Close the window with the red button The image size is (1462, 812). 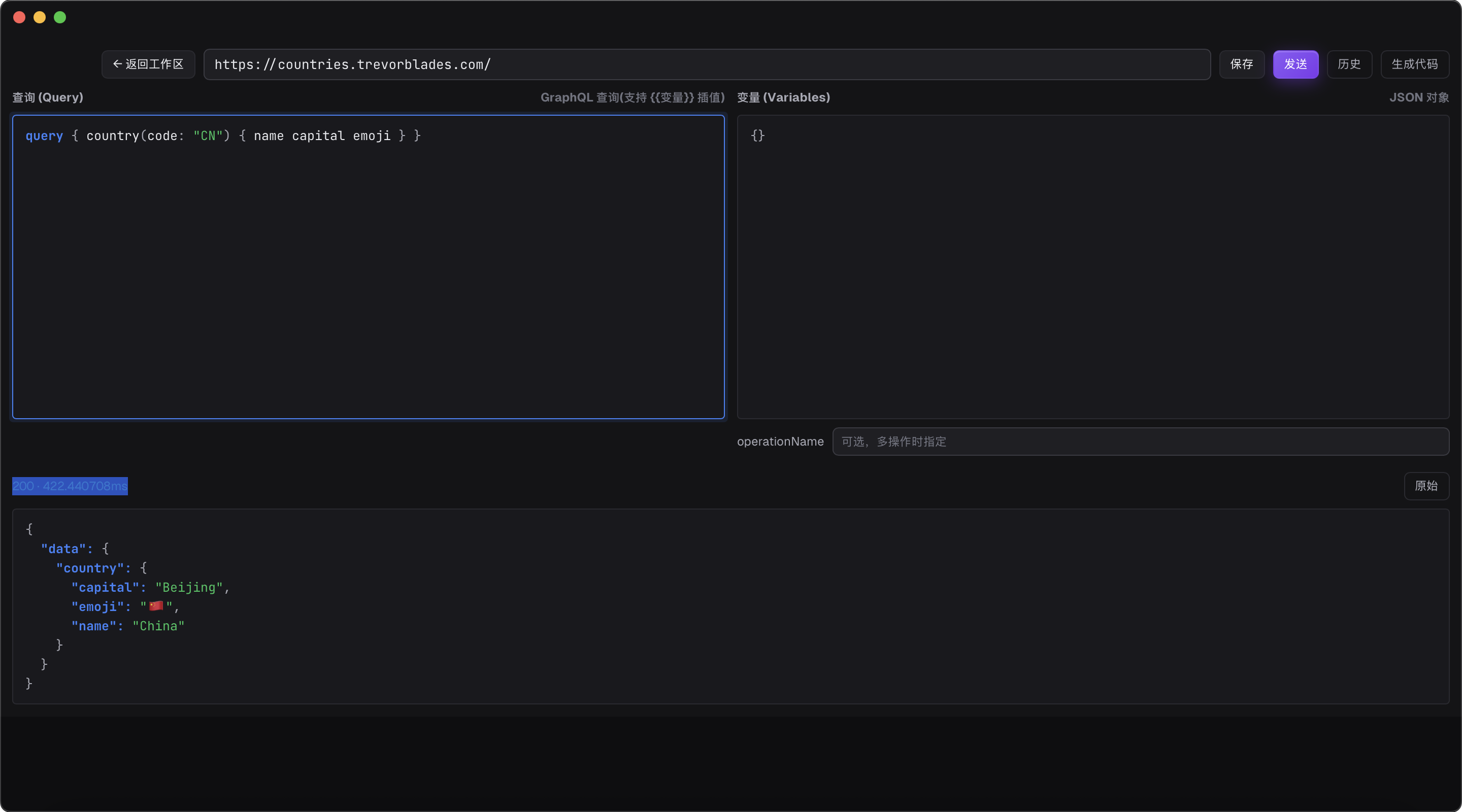click(19, 17)
